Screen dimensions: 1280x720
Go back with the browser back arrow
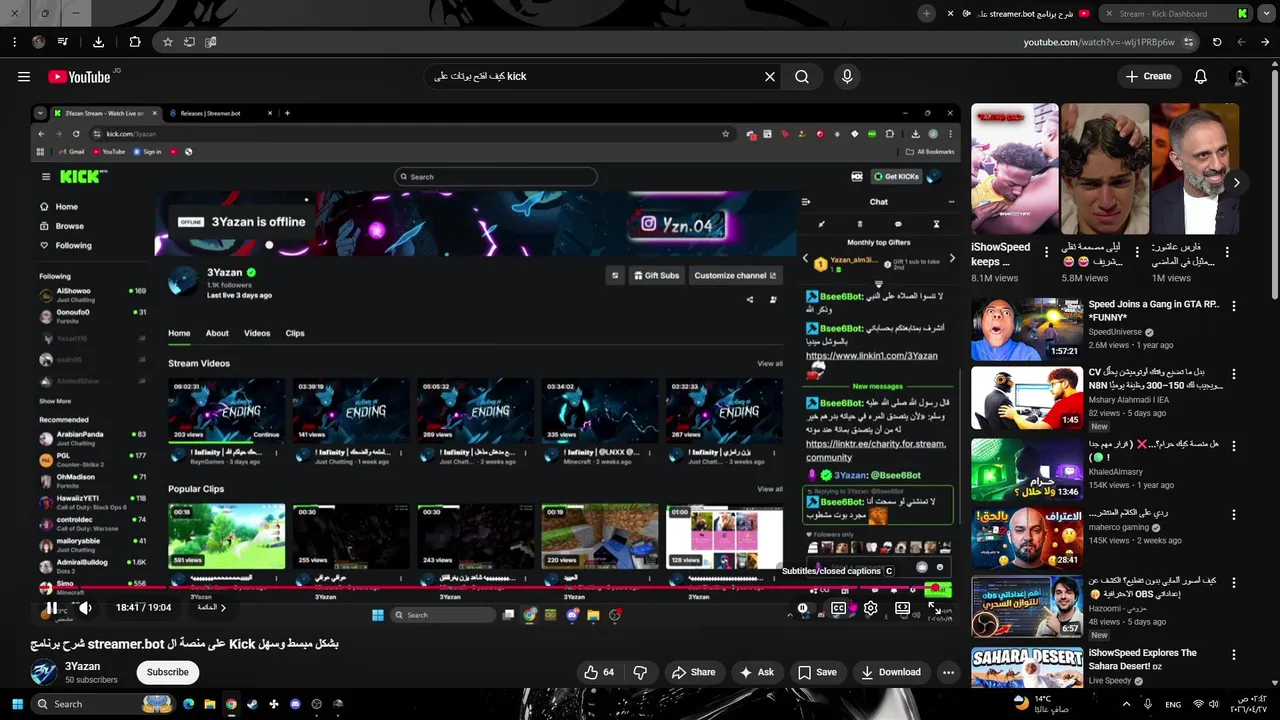[1265, 42]
